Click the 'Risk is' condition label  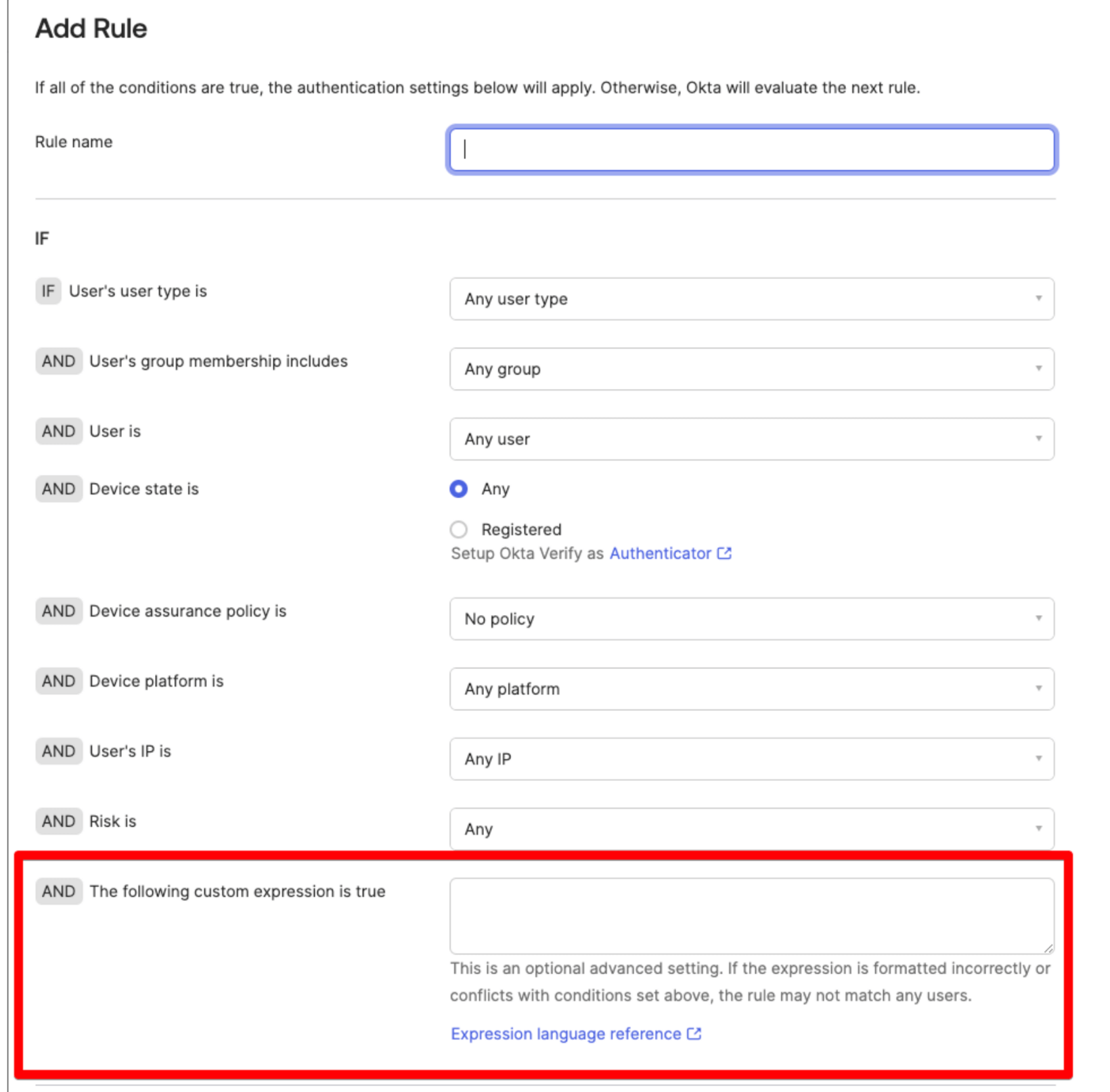(x=112, y=821)
